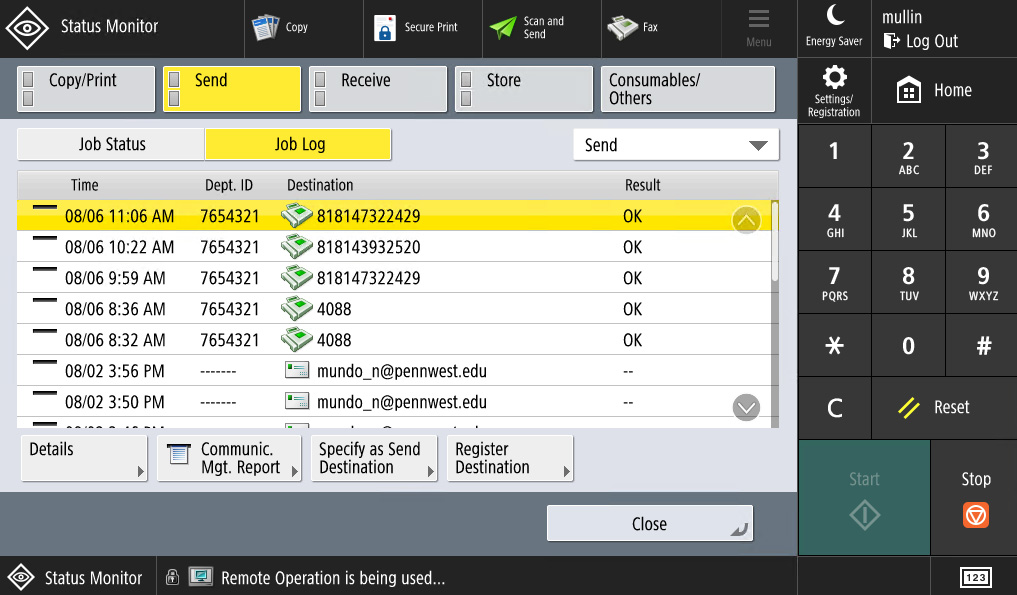The width and height of the screenshot is (1017, 595).
Task: Launch Scan and Send paper plane icon
Action: pos(503,27)
